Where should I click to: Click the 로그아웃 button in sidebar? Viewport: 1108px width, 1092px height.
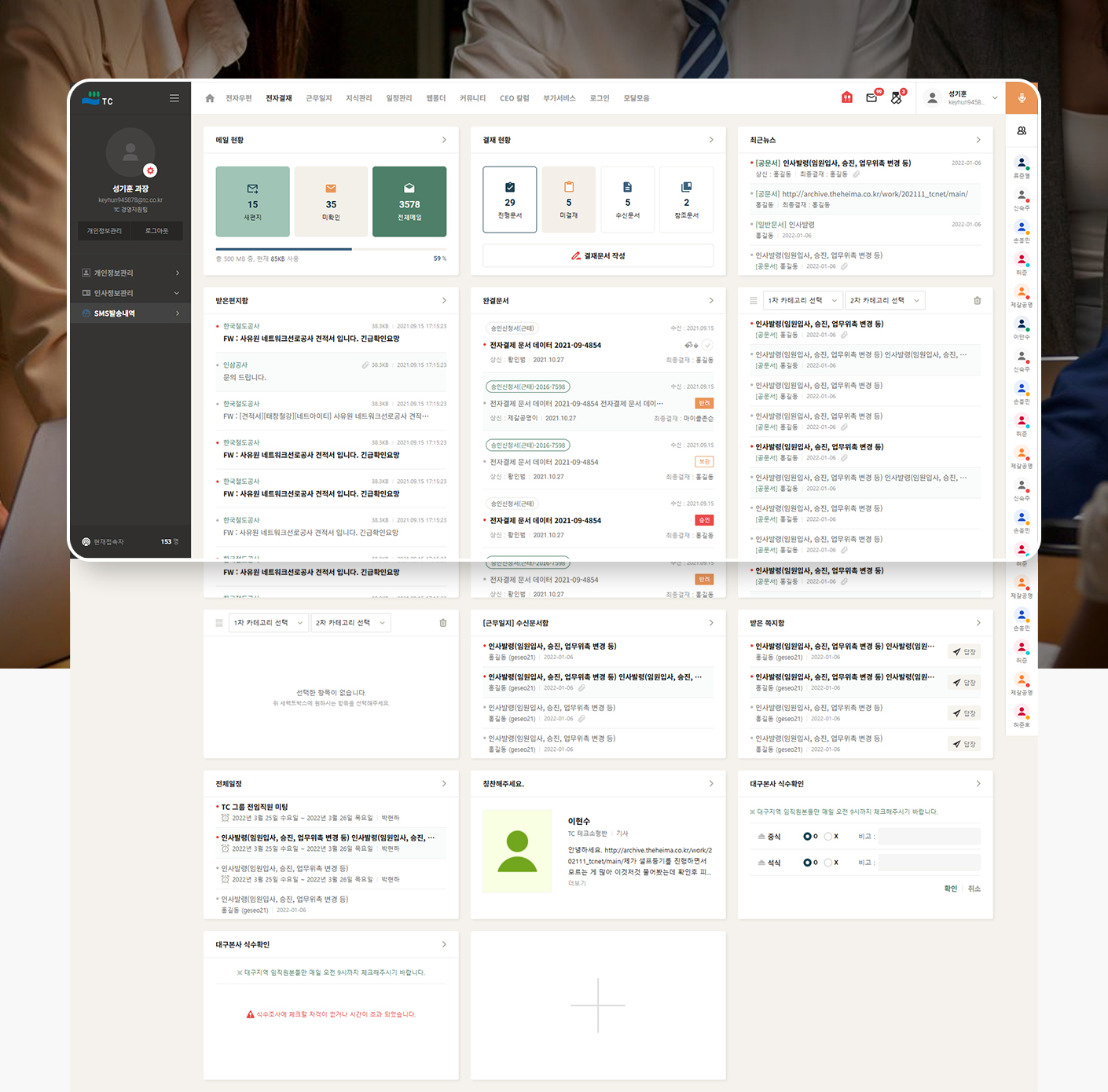[x=156, y=231]
